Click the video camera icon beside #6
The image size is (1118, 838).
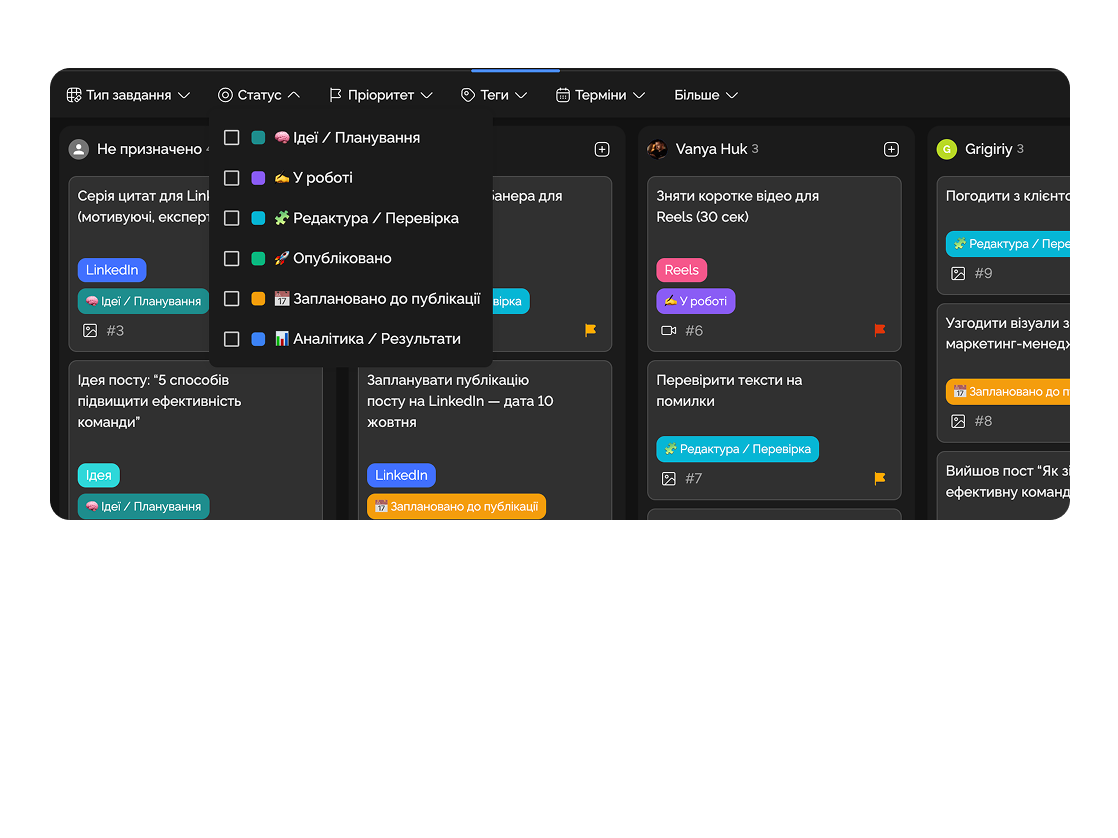pos(669,330)
